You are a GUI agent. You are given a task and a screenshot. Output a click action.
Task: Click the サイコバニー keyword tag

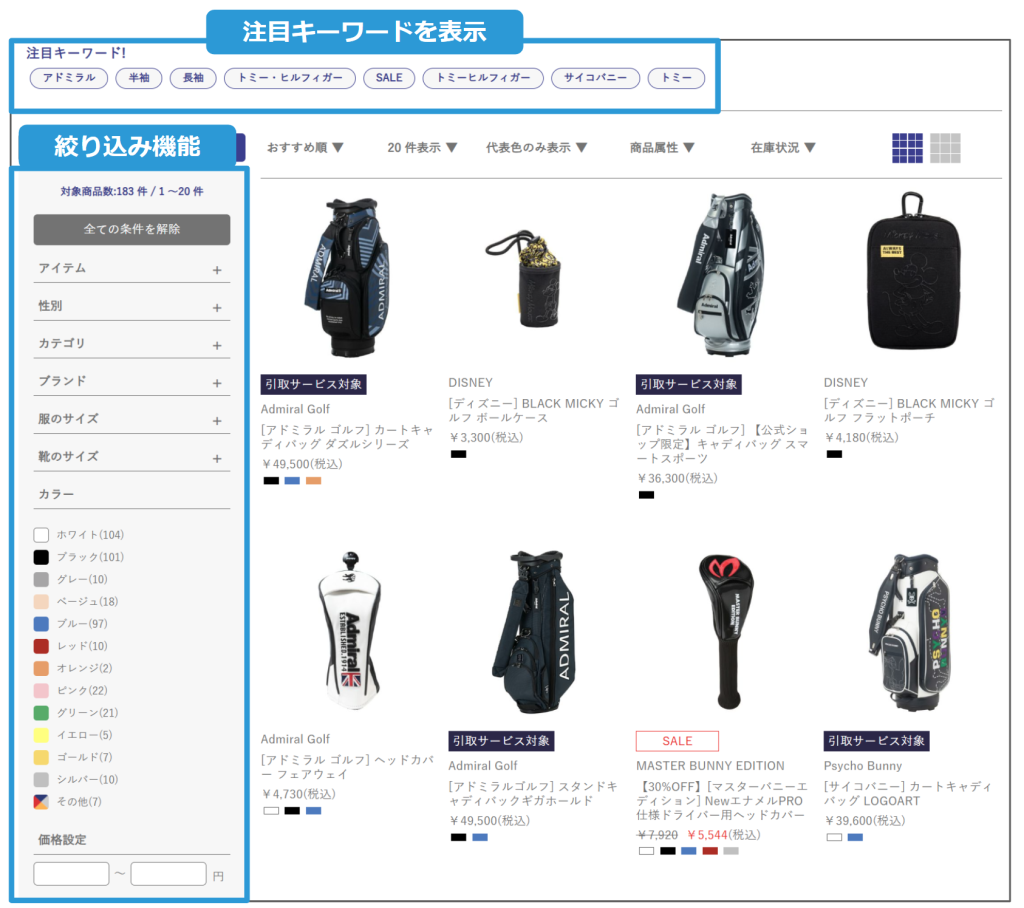[x=596, y=78]
